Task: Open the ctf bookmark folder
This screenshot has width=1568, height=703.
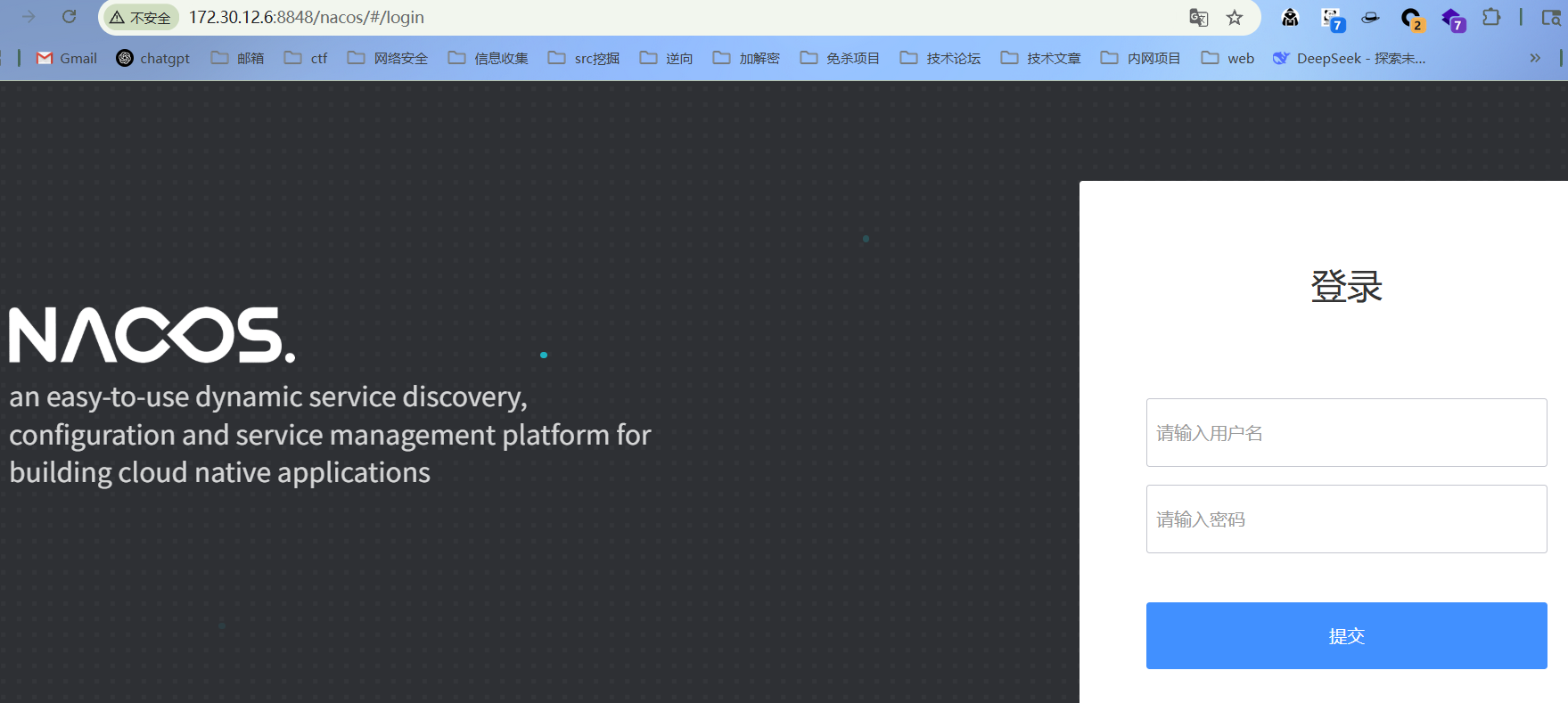Action: (306, 58)
